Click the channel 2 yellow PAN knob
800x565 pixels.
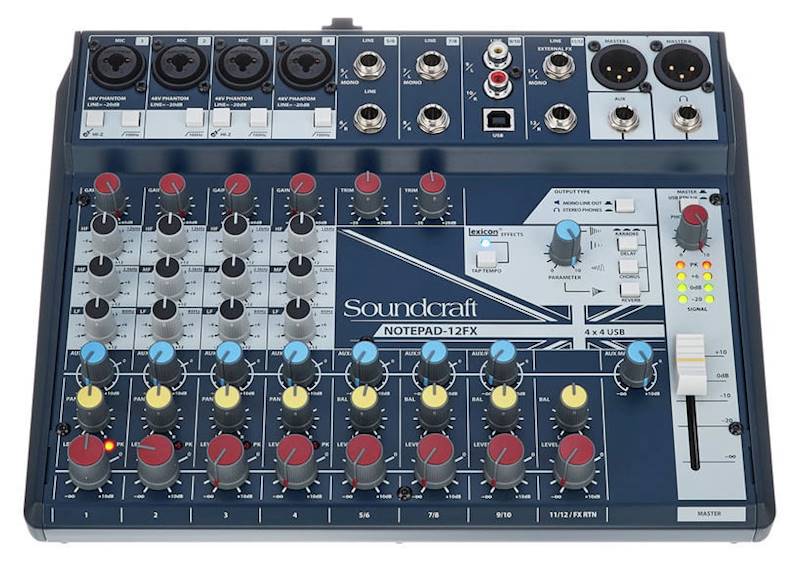[159, 406]
